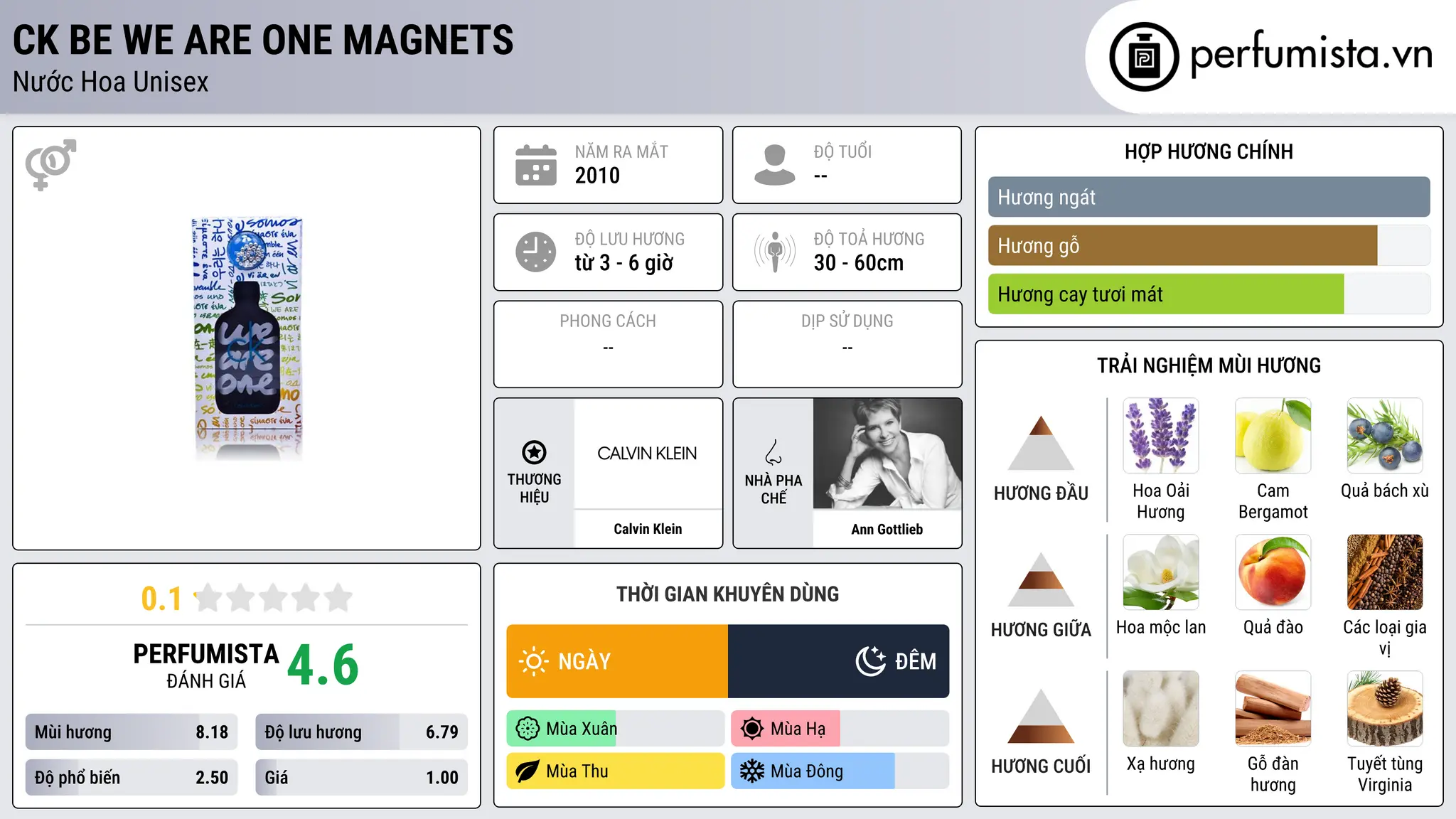Click the Mùi hương 8.18 score bar
This screenshot has width=1456, height=819.
(x=132, y=732)
